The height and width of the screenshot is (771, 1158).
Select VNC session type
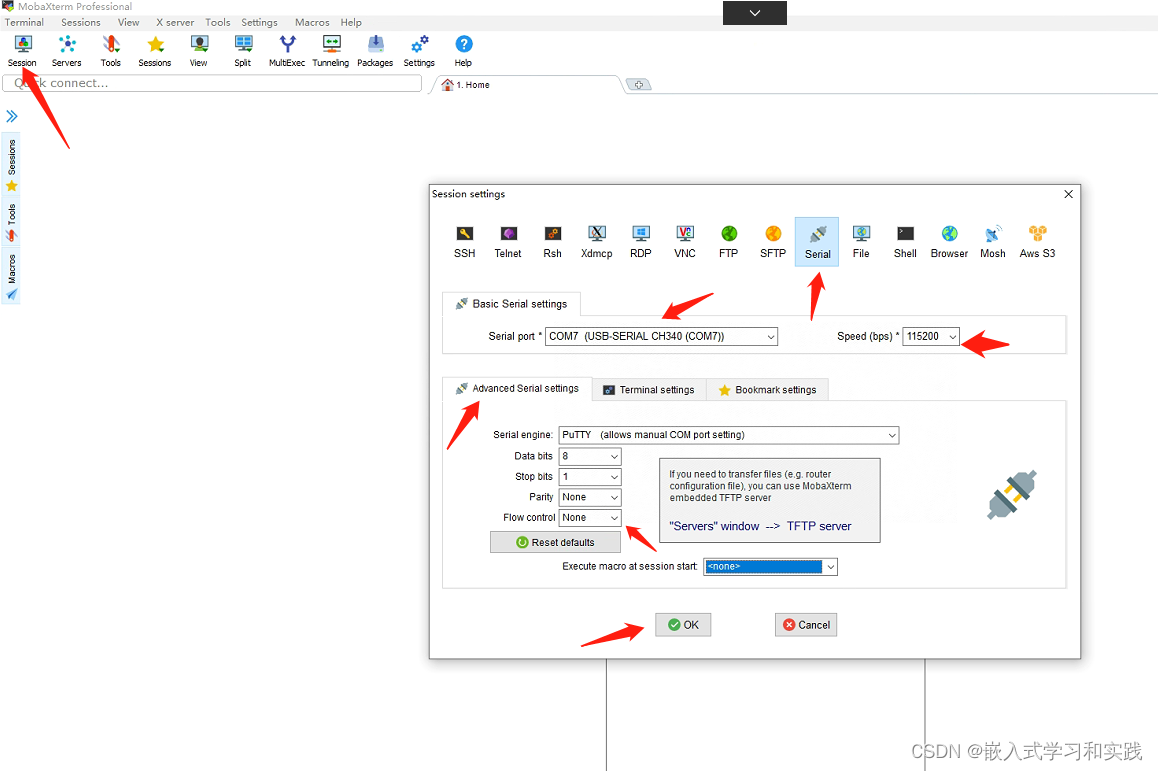point(685,241)
